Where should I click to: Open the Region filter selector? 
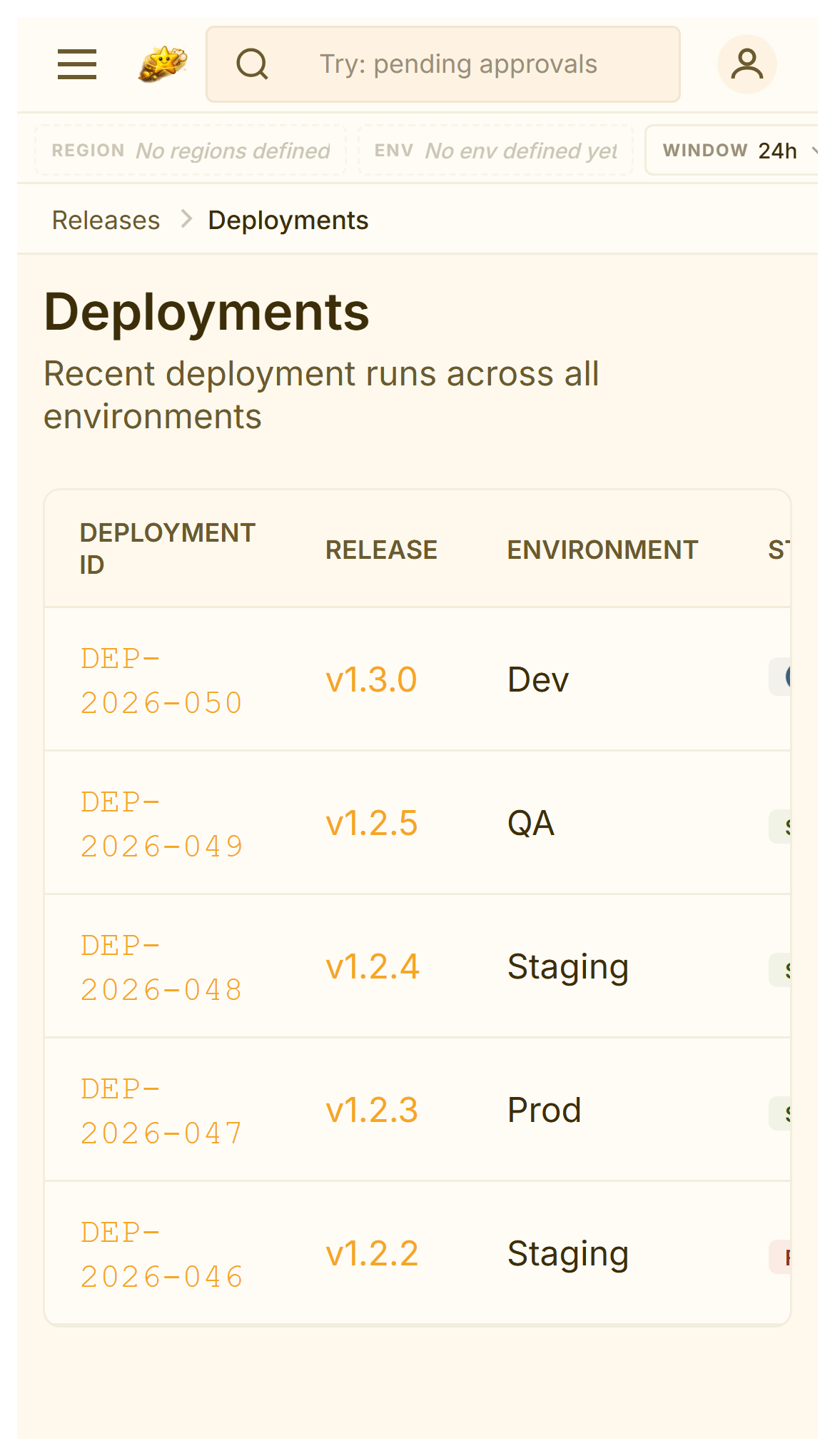point(191,151)
